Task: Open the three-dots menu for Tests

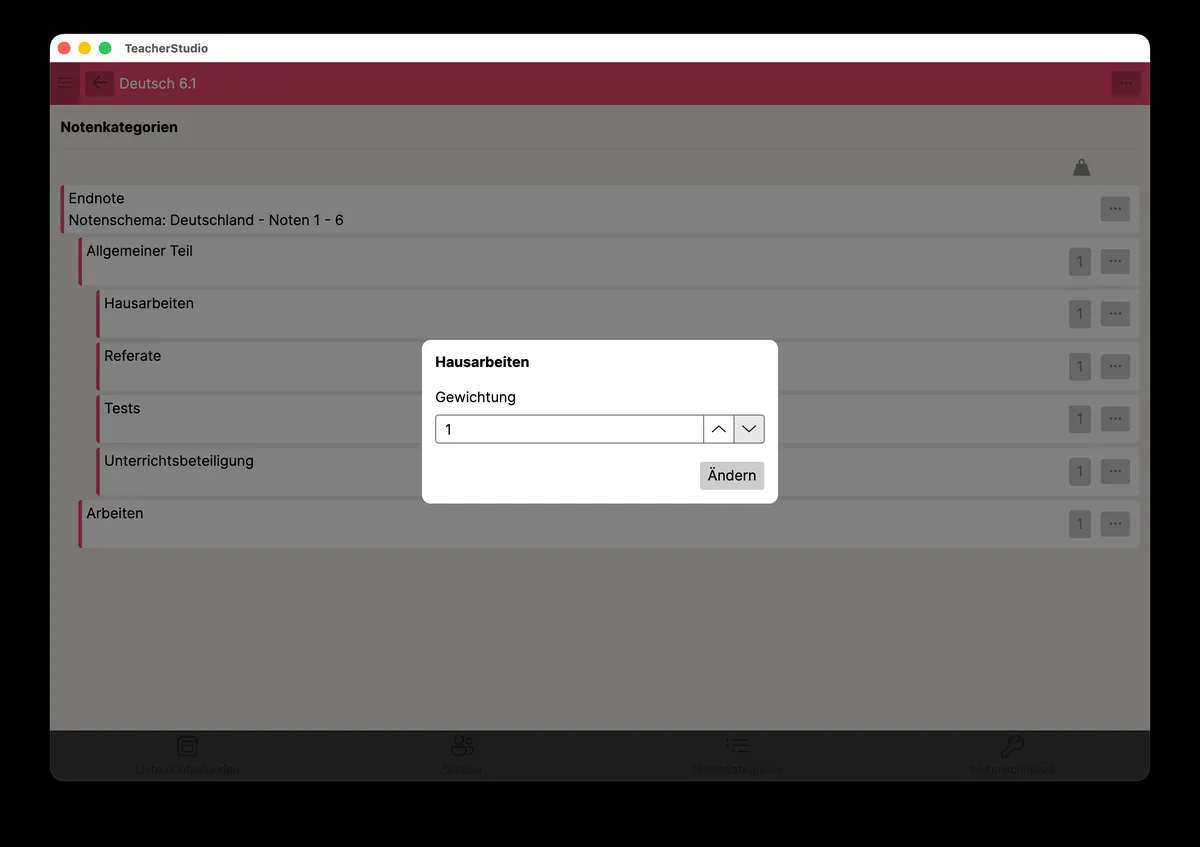Action: pos(1115,419)
